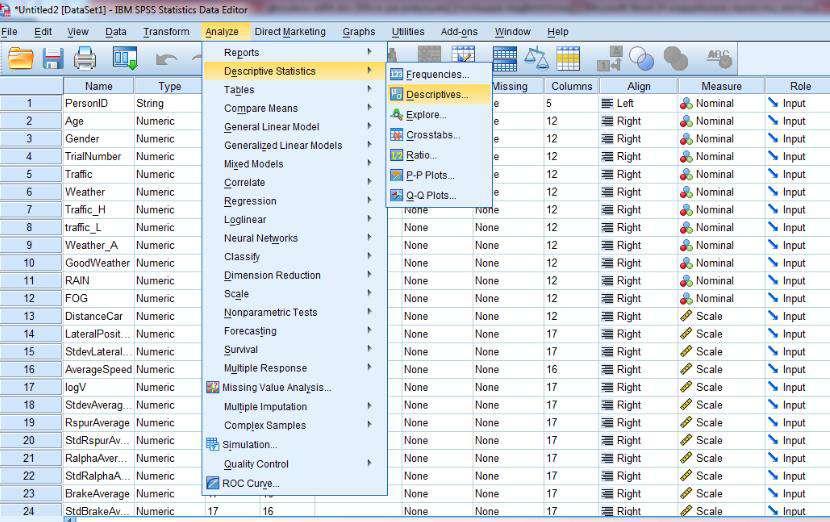Open the Help menu
This screenshot has height=522, width=830.
557,32
